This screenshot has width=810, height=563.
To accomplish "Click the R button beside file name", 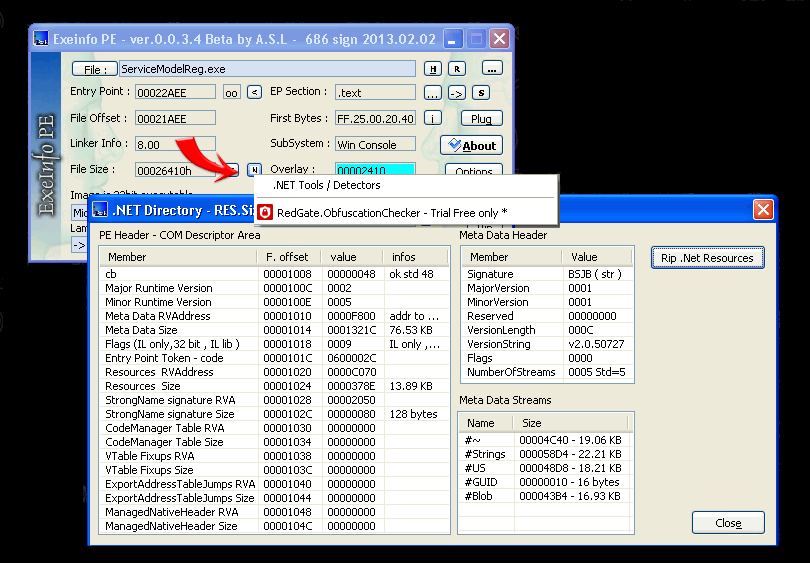I will [457, 69].
